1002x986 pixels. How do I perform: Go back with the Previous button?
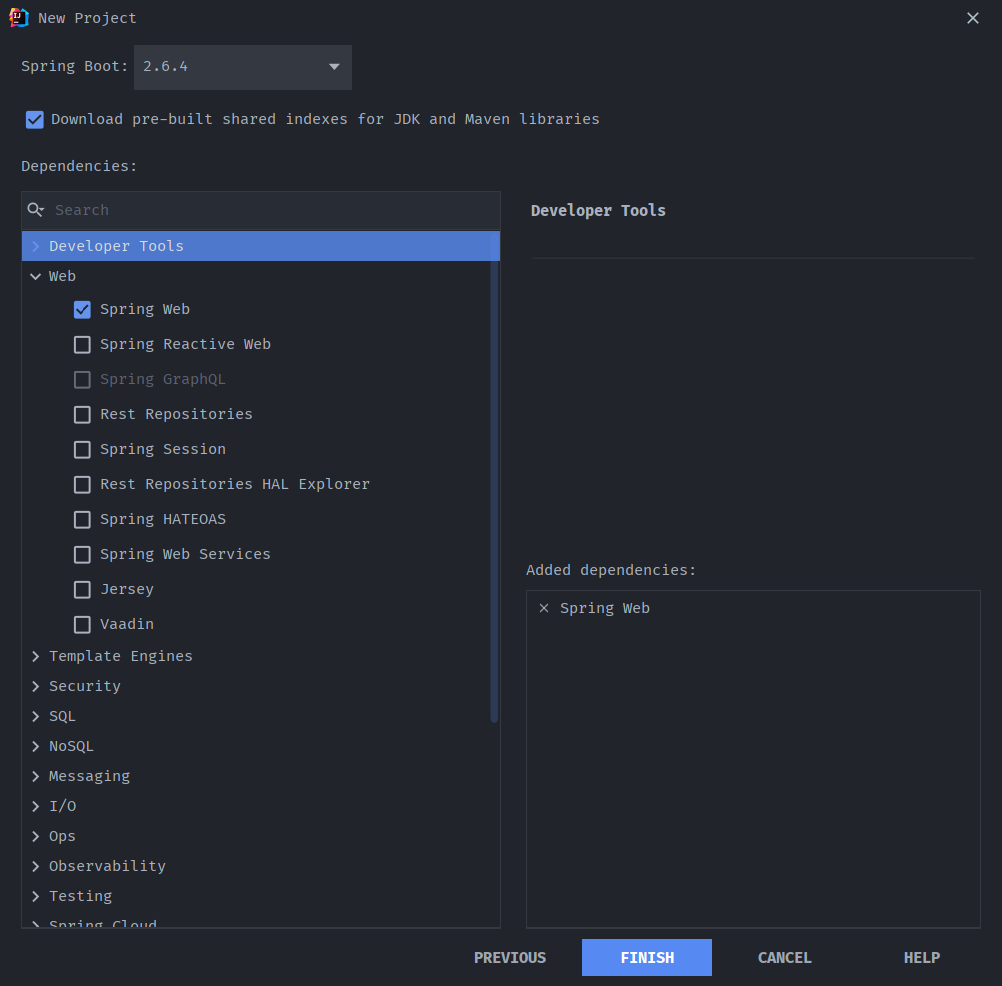point(510,958)
